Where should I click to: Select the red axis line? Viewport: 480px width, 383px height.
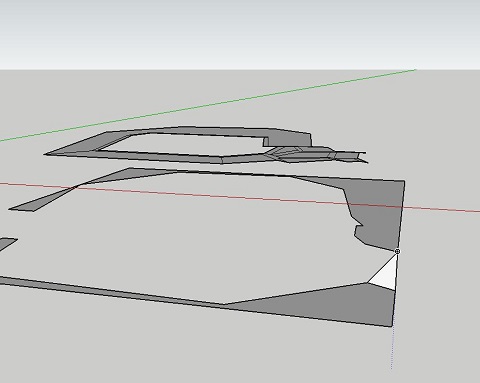click(240, 197)
